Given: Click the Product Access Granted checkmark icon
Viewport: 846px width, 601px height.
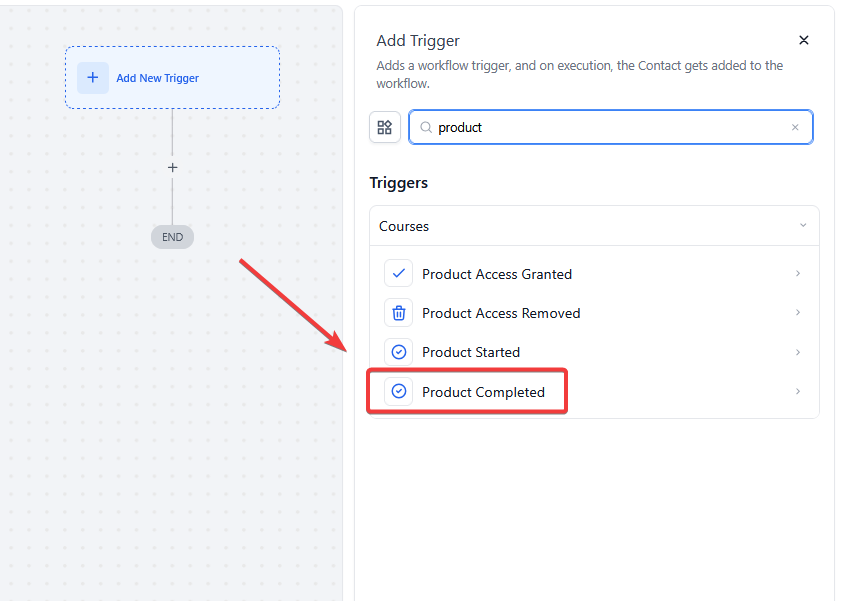Looking at the screenshot, I should coord(399,274).
